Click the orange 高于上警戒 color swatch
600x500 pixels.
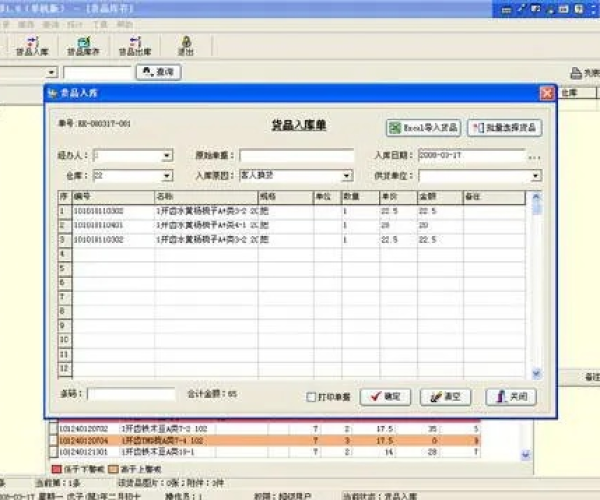113,469
